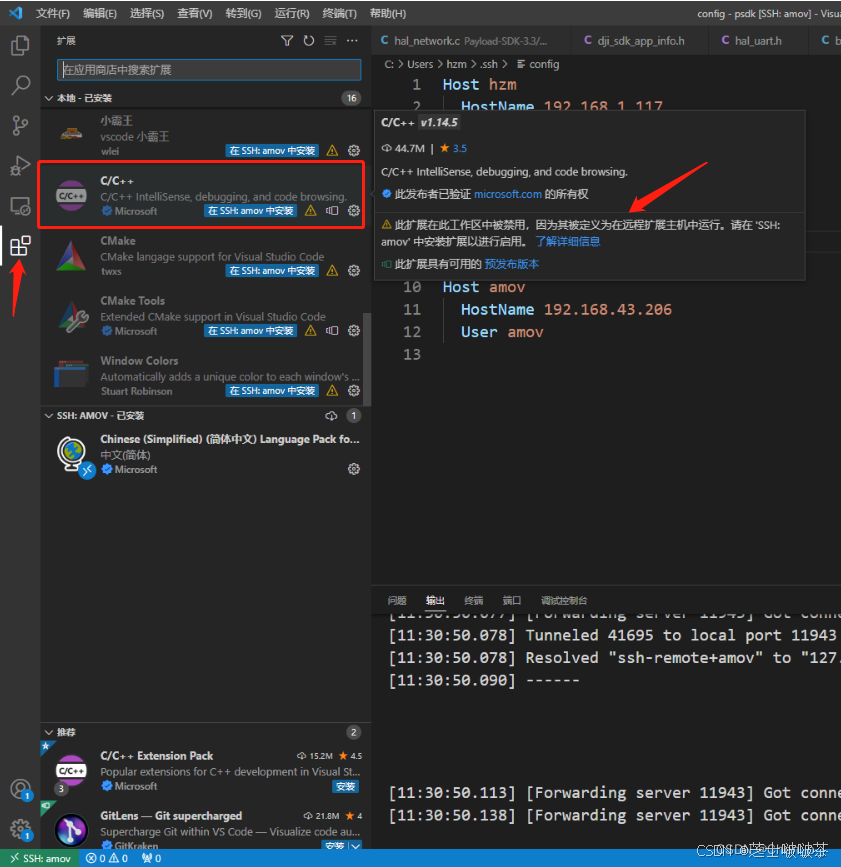Image resolution: width=841 pixels, height=867 pixels.
Task: Collapse the 推荐 section
Action: click(49, 732)
